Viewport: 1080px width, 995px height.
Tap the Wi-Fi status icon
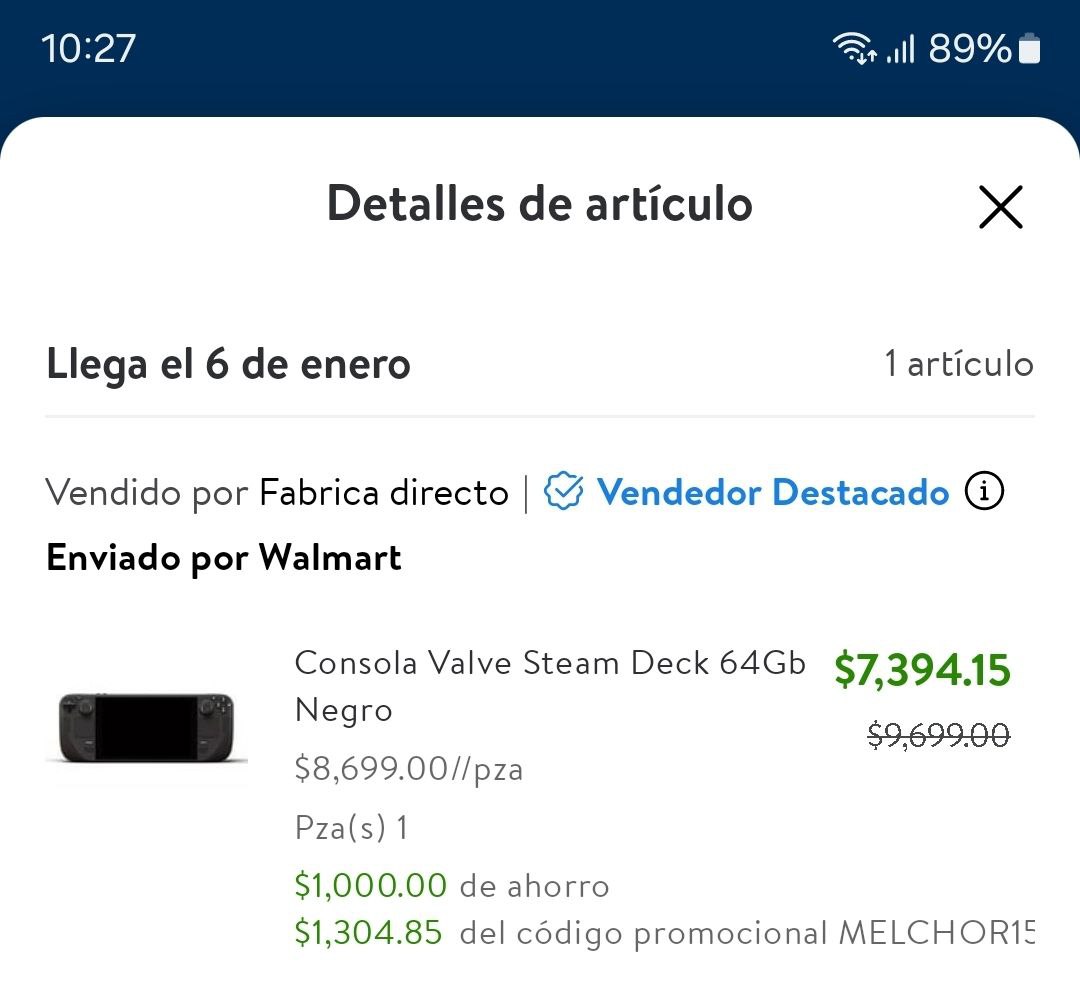pos(854,49)
